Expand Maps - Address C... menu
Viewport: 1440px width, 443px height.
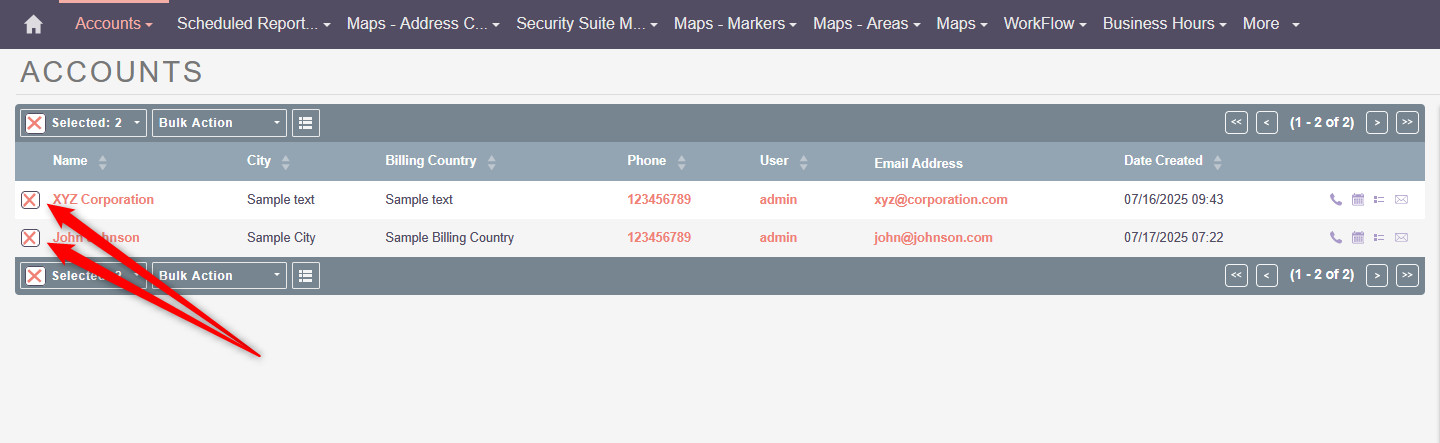(x=424, y=24)
